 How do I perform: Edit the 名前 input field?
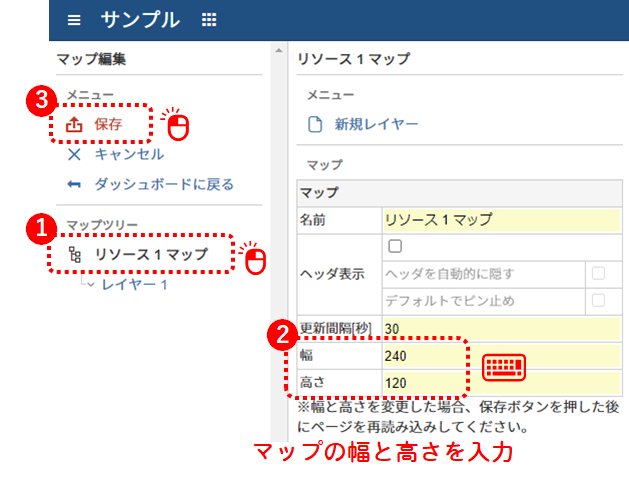tap(502, 220)
